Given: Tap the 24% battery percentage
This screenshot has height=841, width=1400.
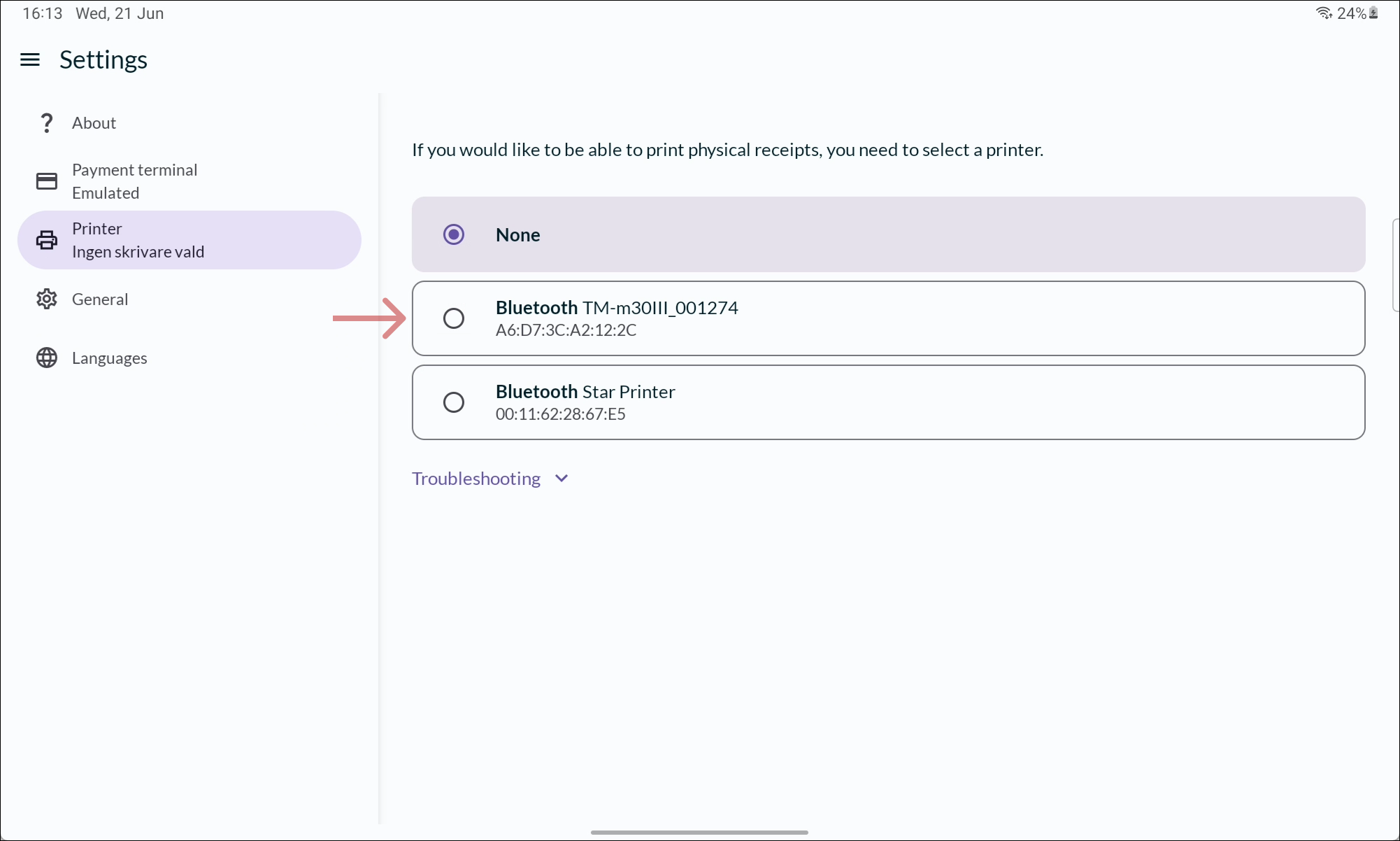Looking at the screenshot, I should coord(1351,13).
